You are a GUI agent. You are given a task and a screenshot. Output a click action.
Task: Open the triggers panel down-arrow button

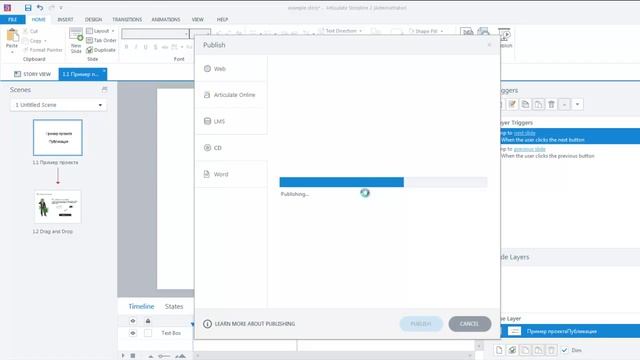click(578, 104)
